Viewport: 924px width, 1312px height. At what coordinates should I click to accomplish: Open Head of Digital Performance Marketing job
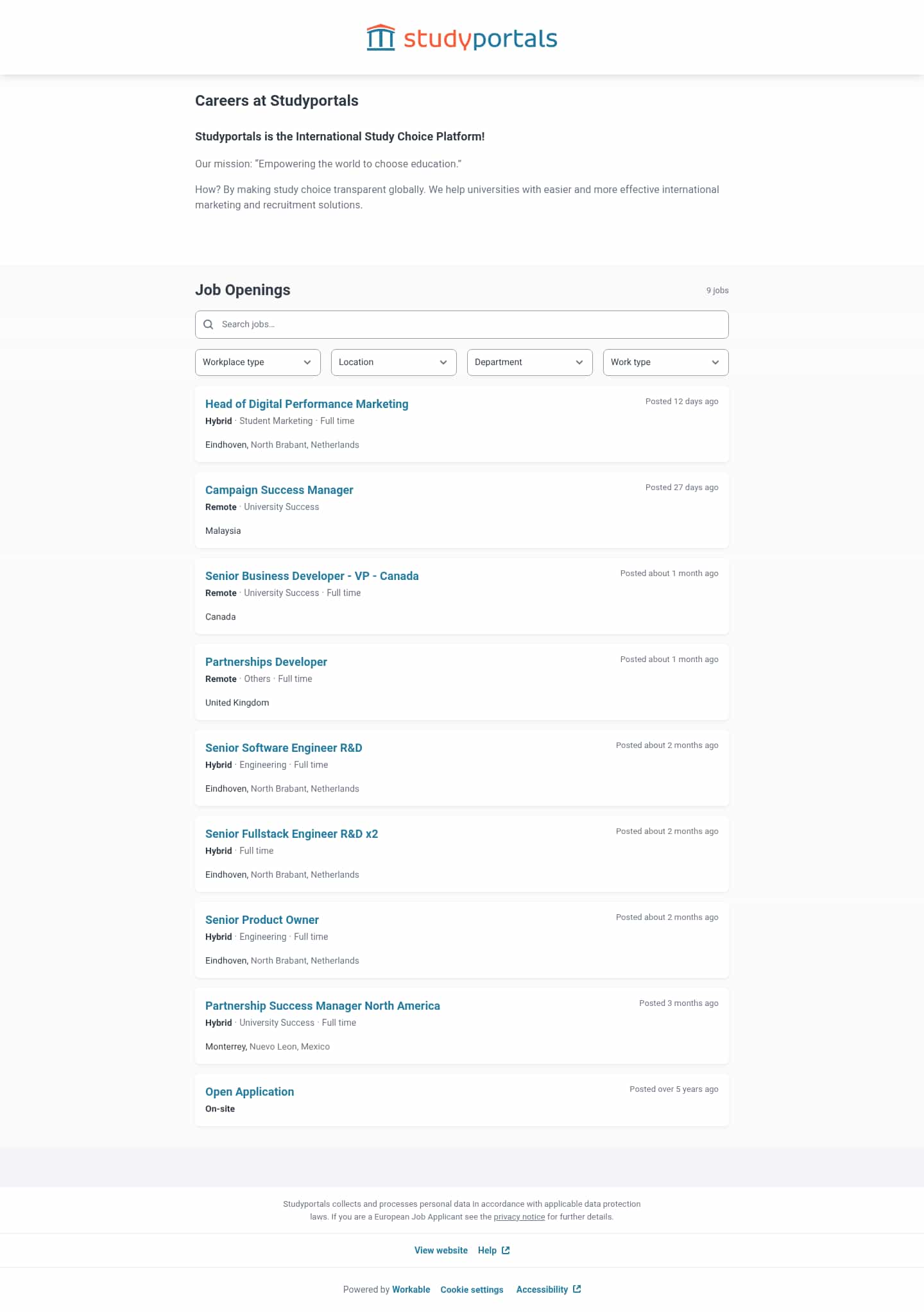point(307,404)
